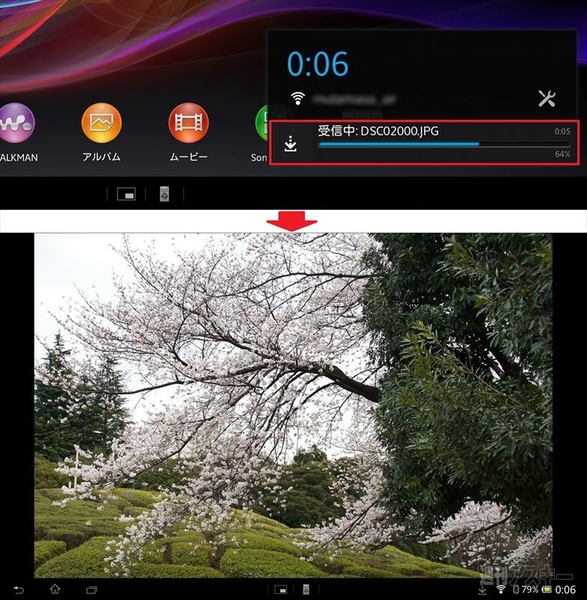Open the receiving DSC02000.JPG notification
Screen dimensions: 587x600
click(424, 143)
